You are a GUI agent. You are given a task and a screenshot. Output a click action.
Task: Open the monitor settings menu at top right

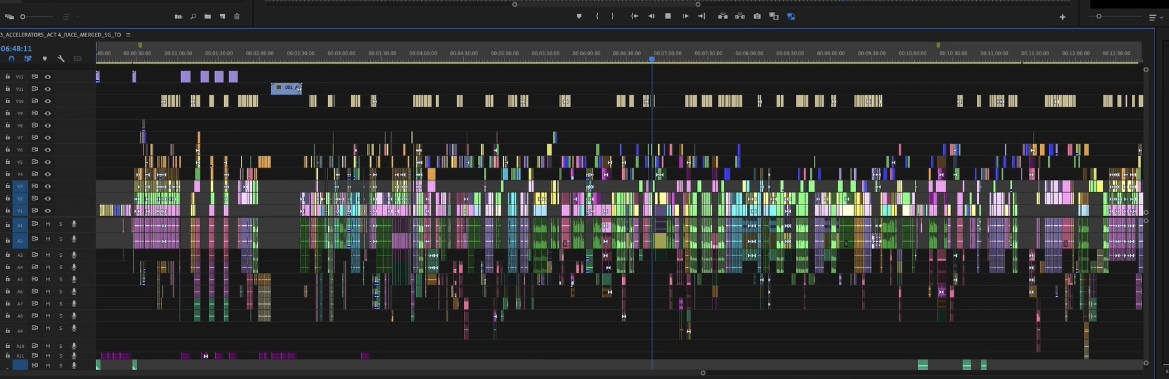pyautogui.click(x=1153, y=17)
